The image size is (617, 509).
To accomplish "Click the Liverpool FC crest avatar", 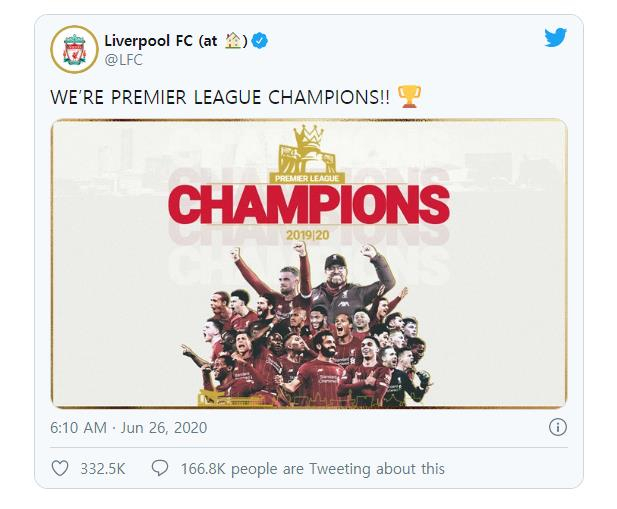I will [74, 50].
